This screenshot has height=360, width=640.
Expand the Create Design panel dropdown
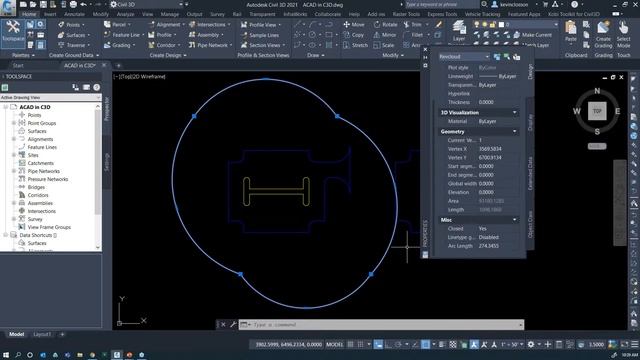coord(168,55)
